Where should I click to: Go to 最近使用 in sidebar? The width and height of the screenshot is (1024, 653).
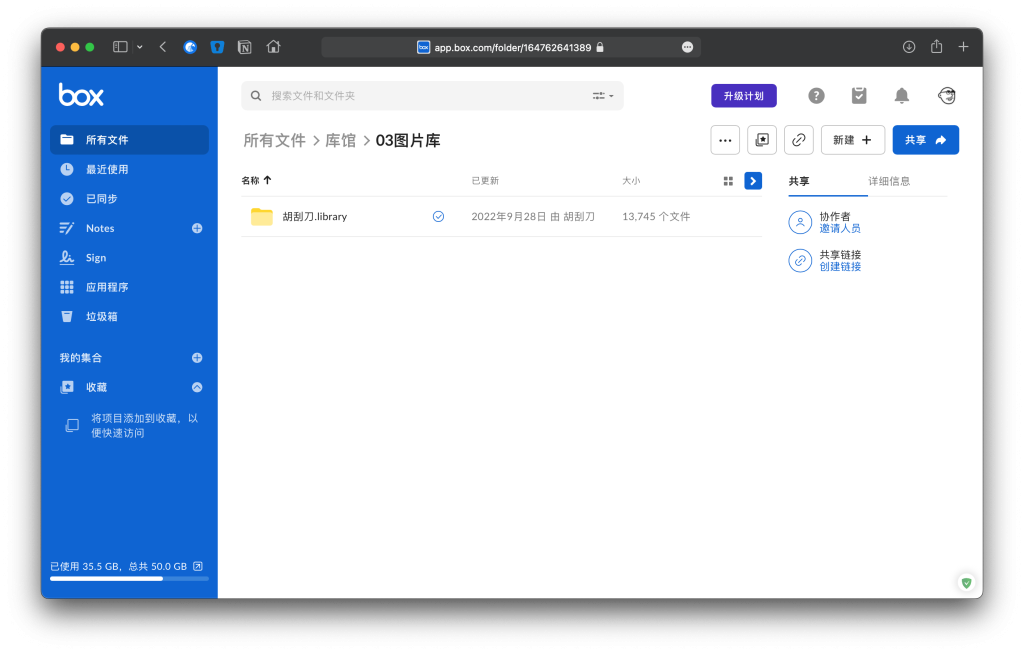tap(129, 169)
